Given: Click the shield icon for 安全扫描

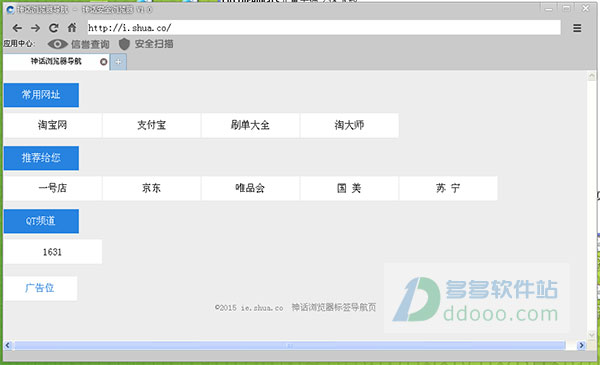Looking at the screenshot, I should pyautogui.click(x=124, y=44).
